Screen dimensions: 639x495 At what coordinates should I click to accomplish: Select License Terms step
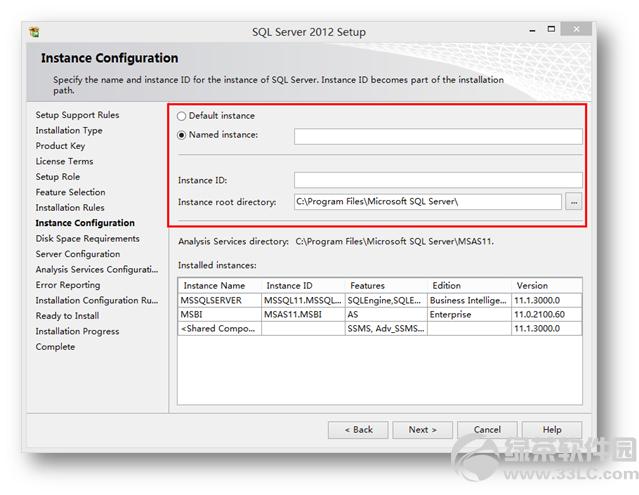pos(64,161)
